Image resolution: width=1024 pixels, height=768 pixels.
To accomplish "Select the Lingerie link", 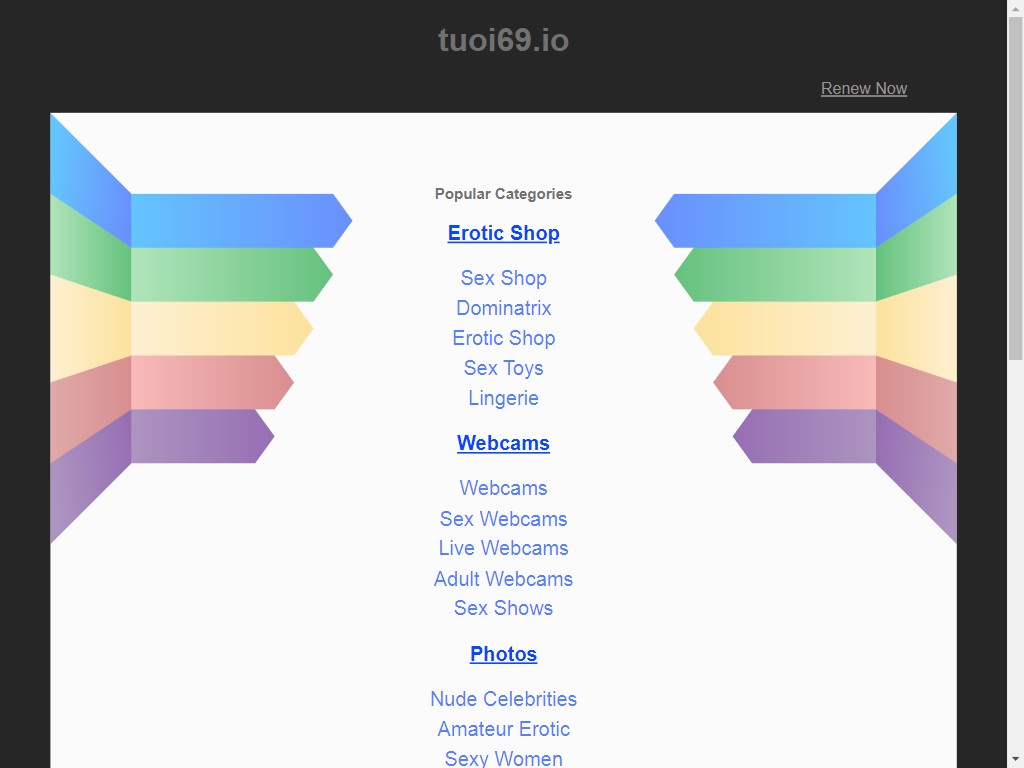I will (x=503, y=398).
